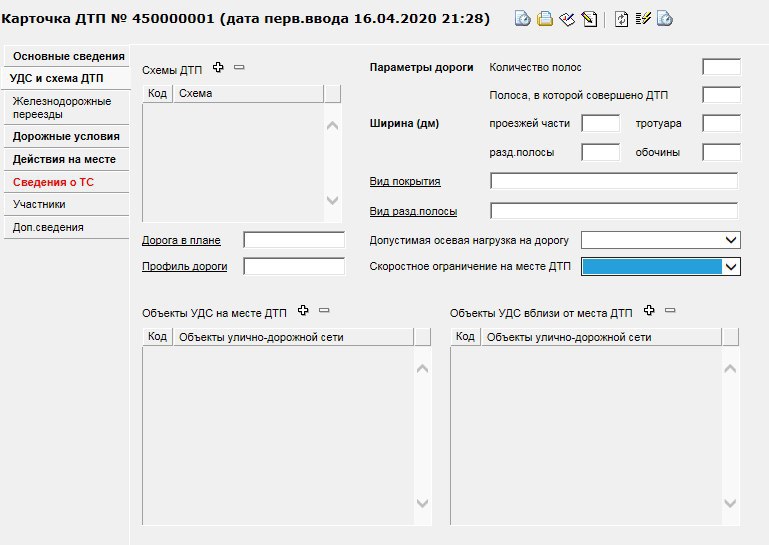Viewport: 769px width, 545px height.
Task: Open the Доп.сведения tab
Action: [66, 227]
